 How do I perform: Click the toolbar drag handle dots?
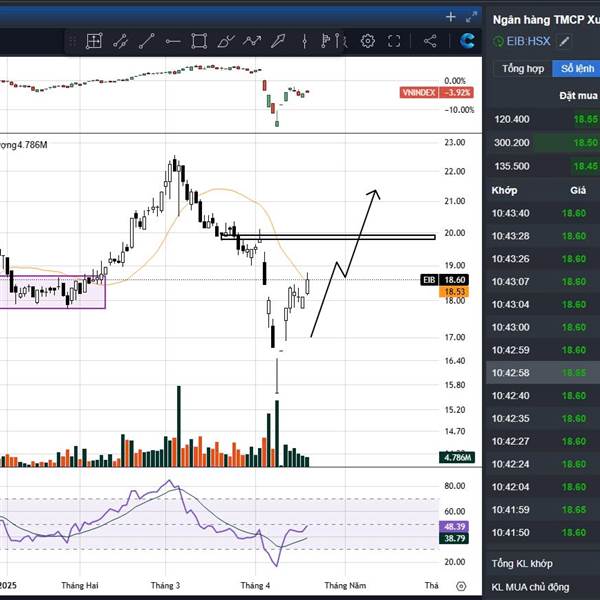point(72,41)
